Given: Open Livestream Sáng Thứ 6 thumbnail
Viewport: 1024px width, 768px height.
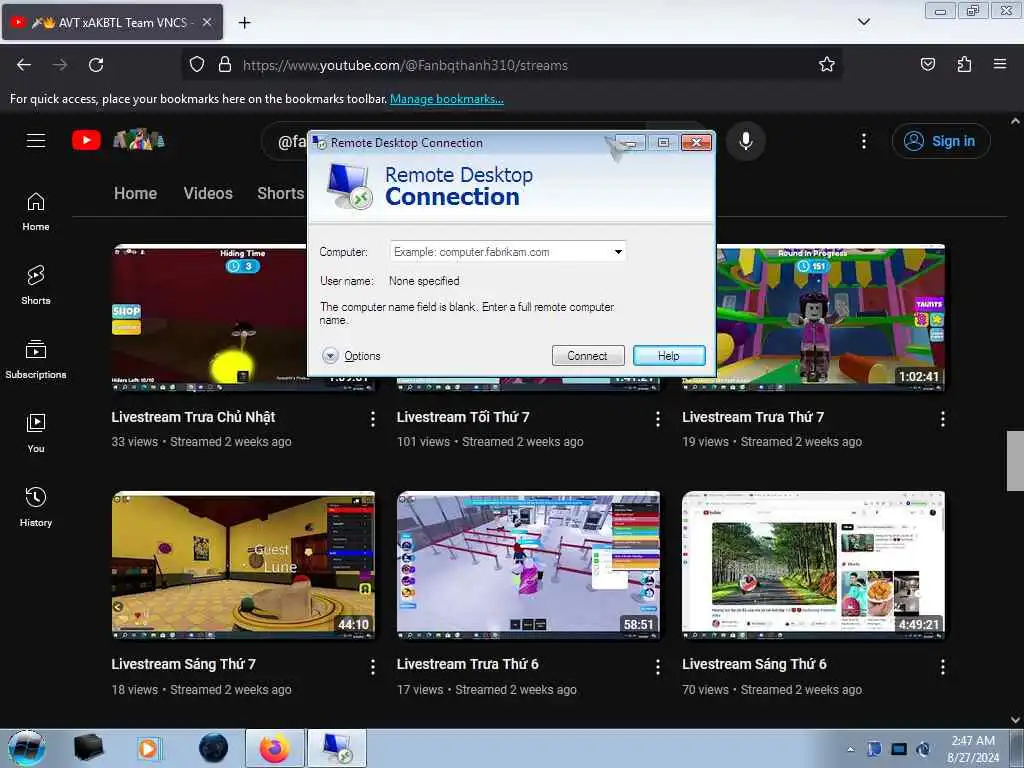Looking at the screenshot, I should pos(813,565).
